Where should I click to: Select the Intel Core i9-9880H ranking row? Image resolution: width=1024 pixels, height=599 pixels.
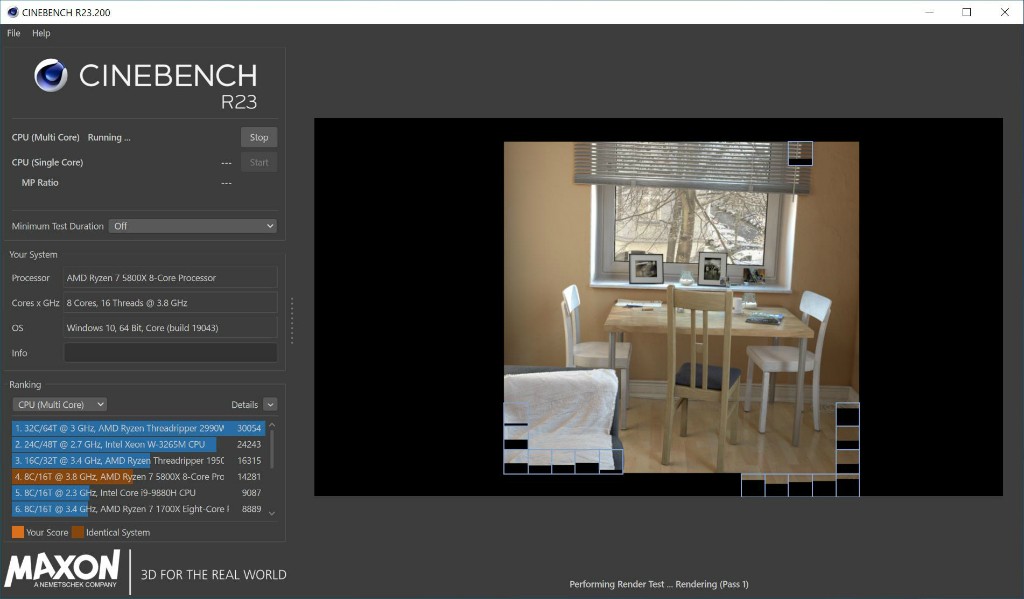pyautogui.click(x=138, y=493)
